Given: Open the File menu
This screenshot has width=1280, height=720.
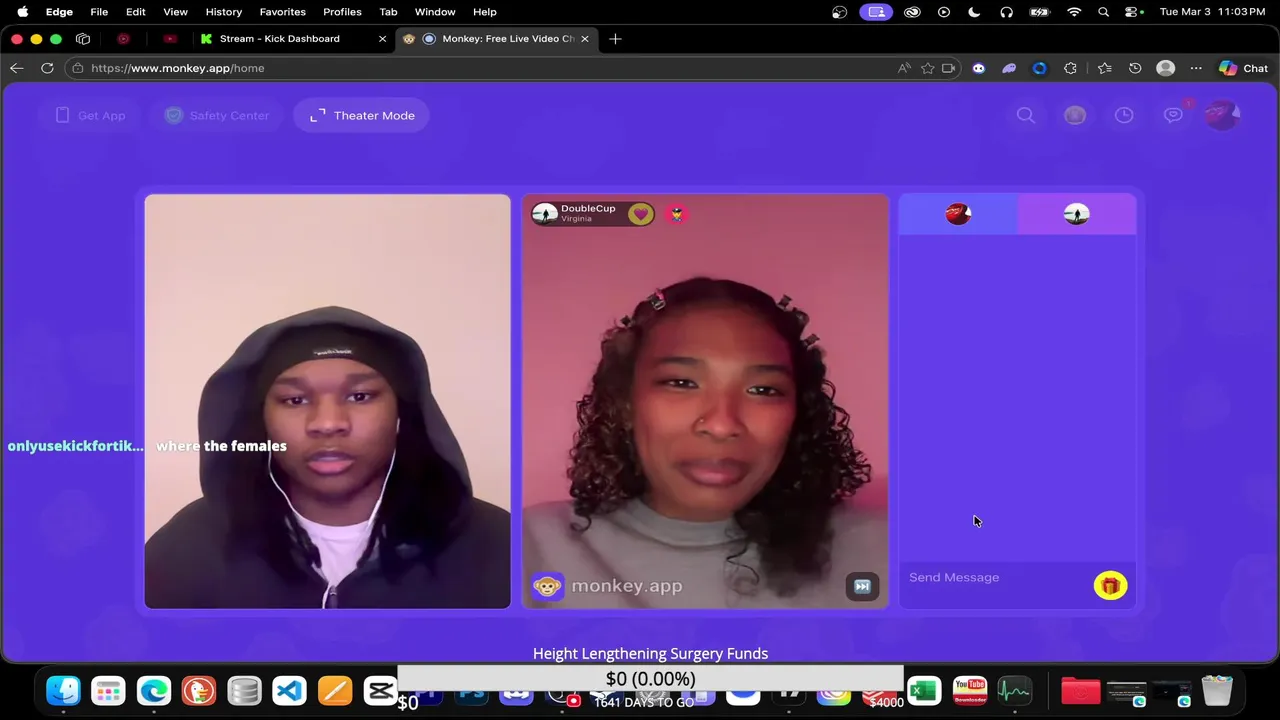Looking at the screenshot, I should 99,12.
